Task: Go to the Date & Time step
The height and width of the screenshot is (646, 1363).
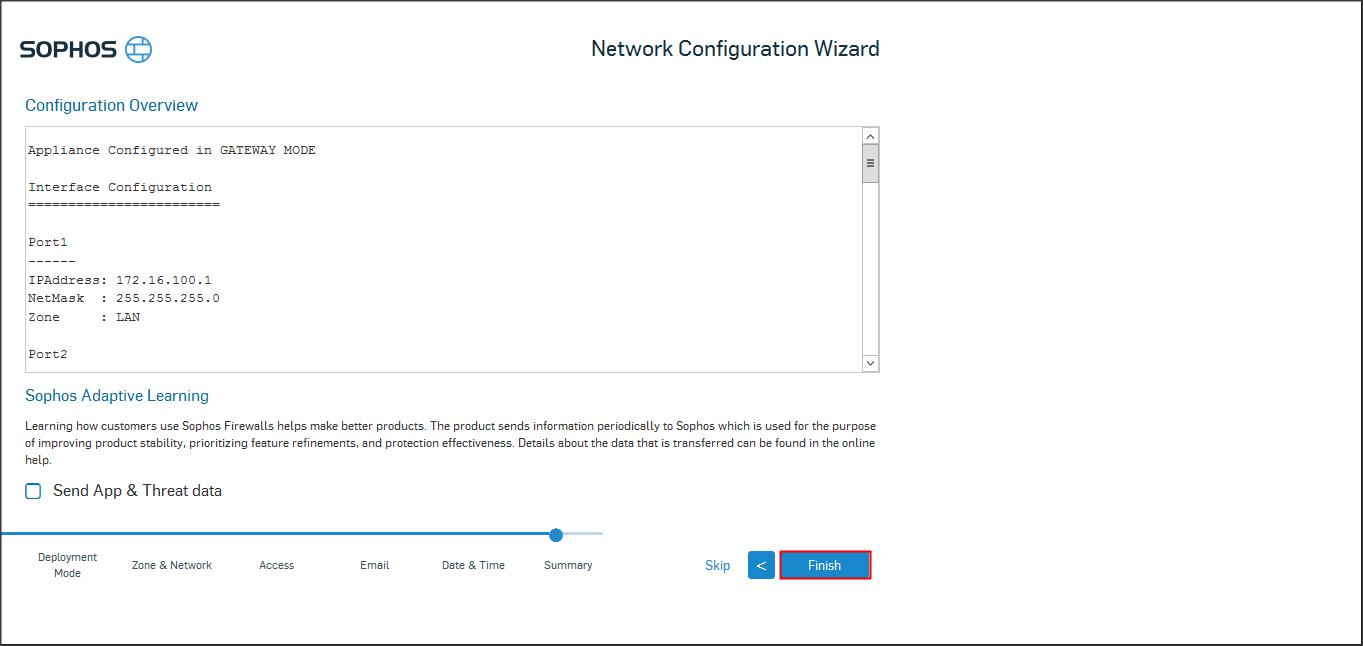Action: tap(473, 565)
